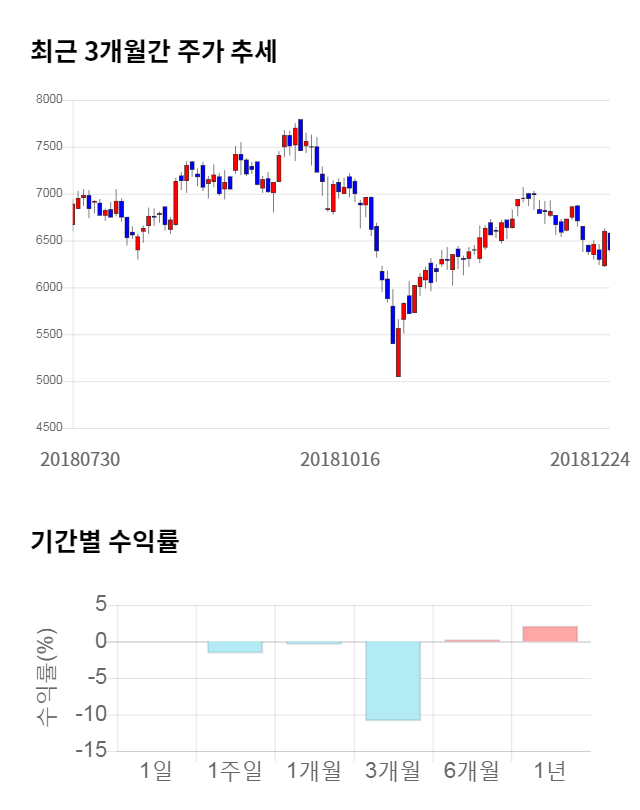Screen dimensions: 640x810
Task: Click the highest blue candlestick near 7800
Action: [300, 134]
